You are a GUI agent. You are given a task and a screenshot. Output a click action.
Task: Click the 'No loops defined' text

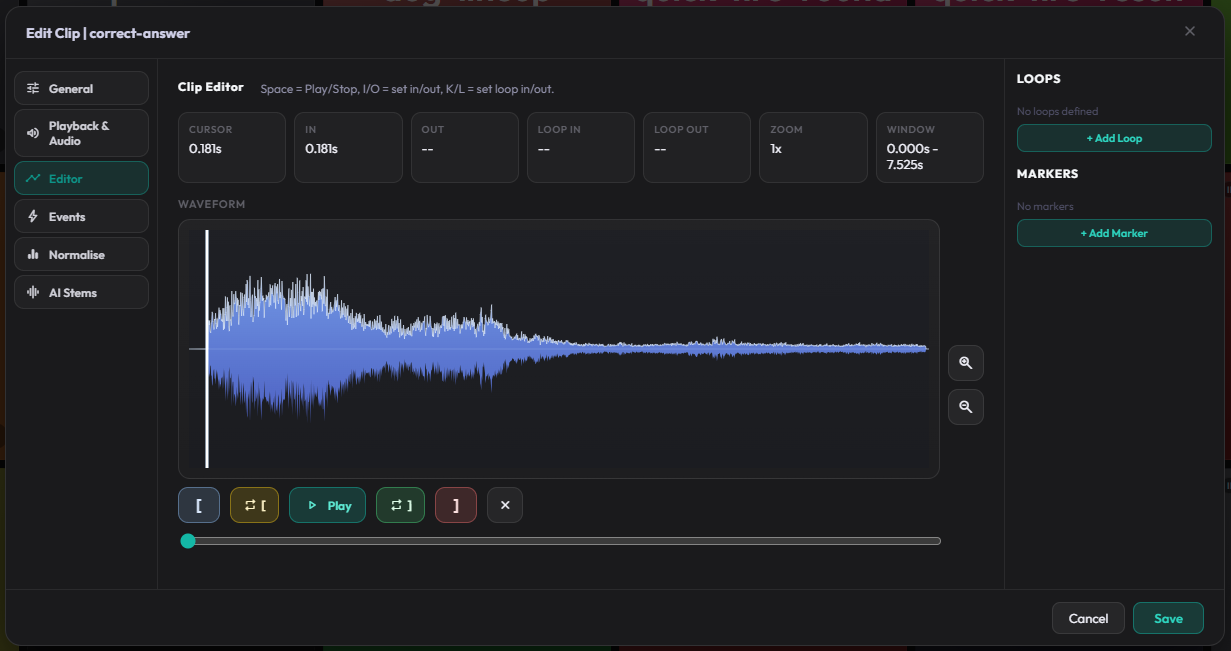(1057, 111)
